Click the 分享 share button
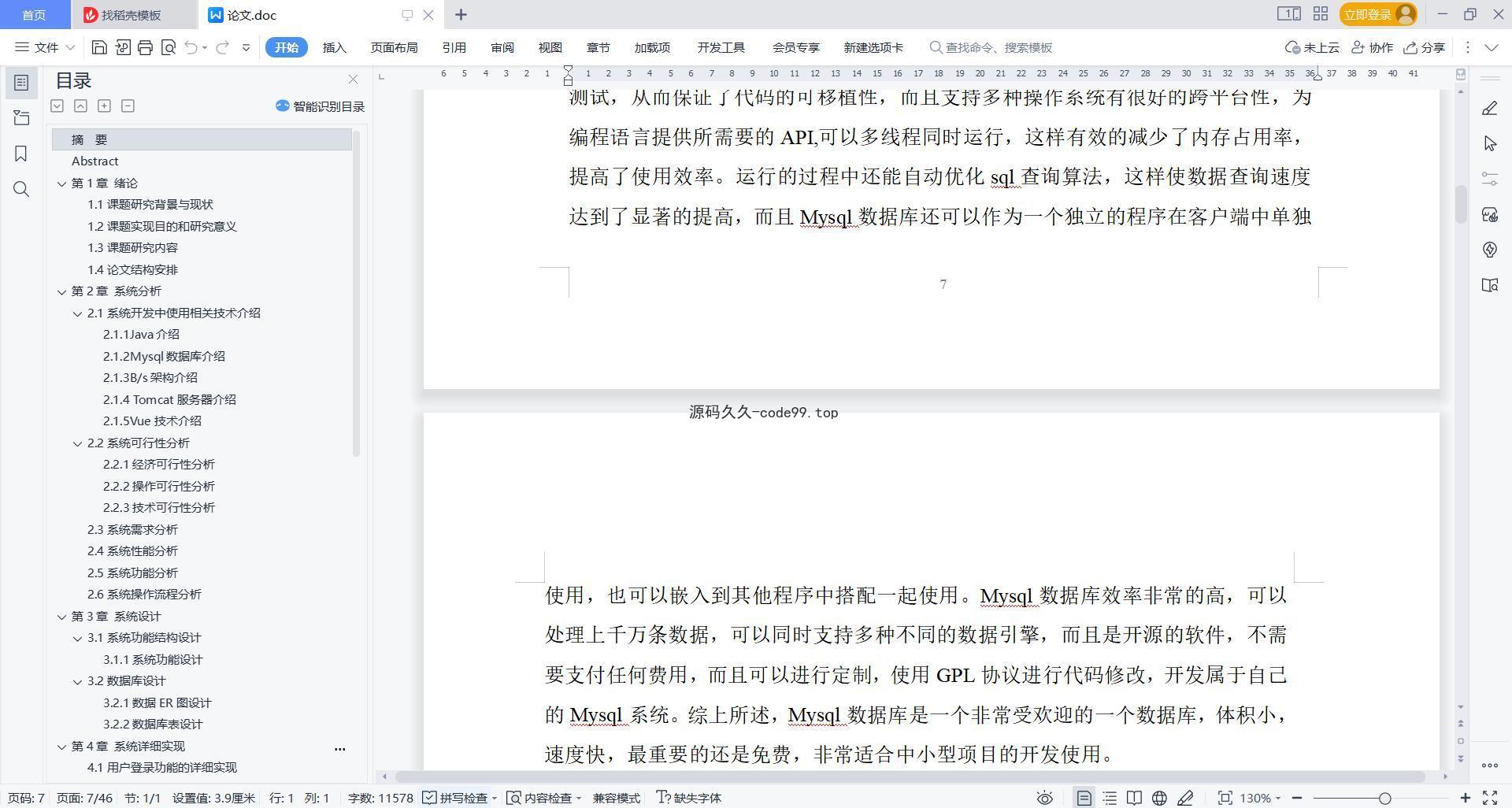The height and width of the screenshot is (808, 1512). click(1424, 47)
